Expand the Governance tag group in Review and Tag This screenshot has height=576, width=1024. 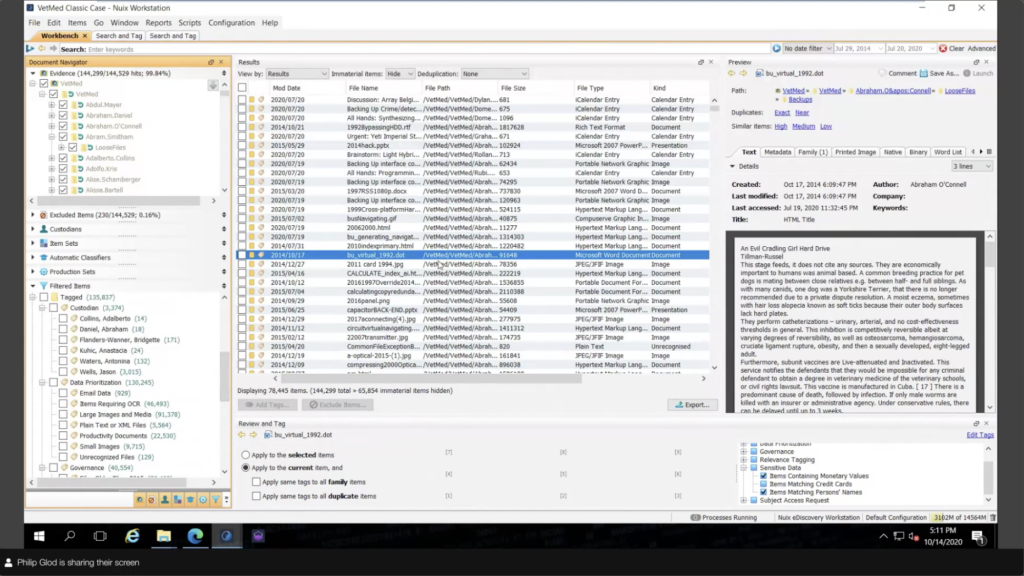tap(743, 452)
